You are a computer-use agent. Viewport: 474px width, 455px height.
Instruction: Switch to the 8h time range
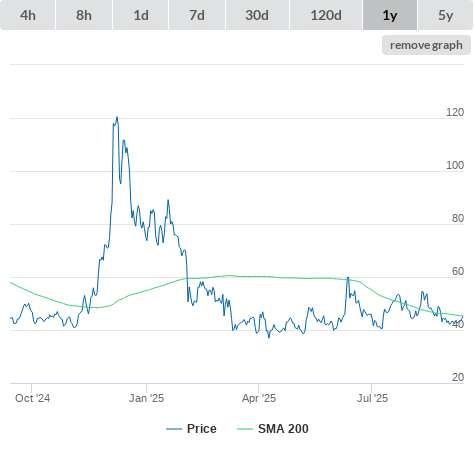point(84,15)
